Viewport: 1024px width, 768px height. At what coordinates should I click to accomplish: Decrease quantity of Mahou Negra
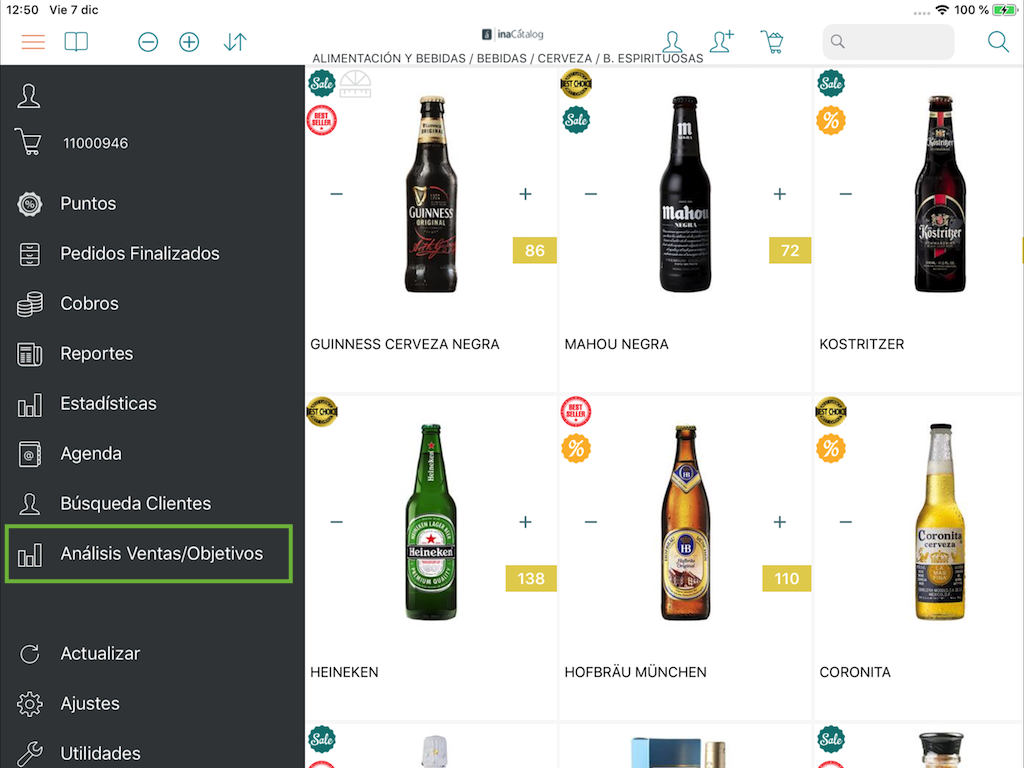pyautogui.click(x=590, y=194)
